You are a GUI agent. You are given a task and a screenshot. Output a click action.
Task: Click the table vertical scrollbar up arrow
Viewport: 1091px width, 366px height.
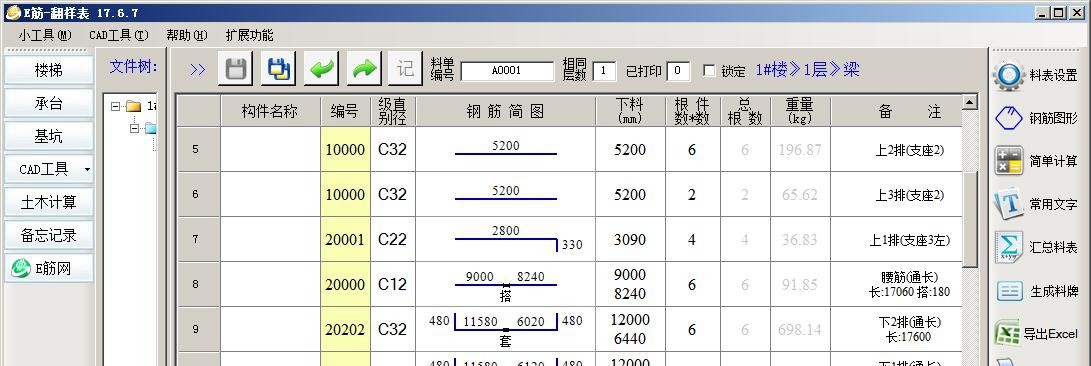970,103
